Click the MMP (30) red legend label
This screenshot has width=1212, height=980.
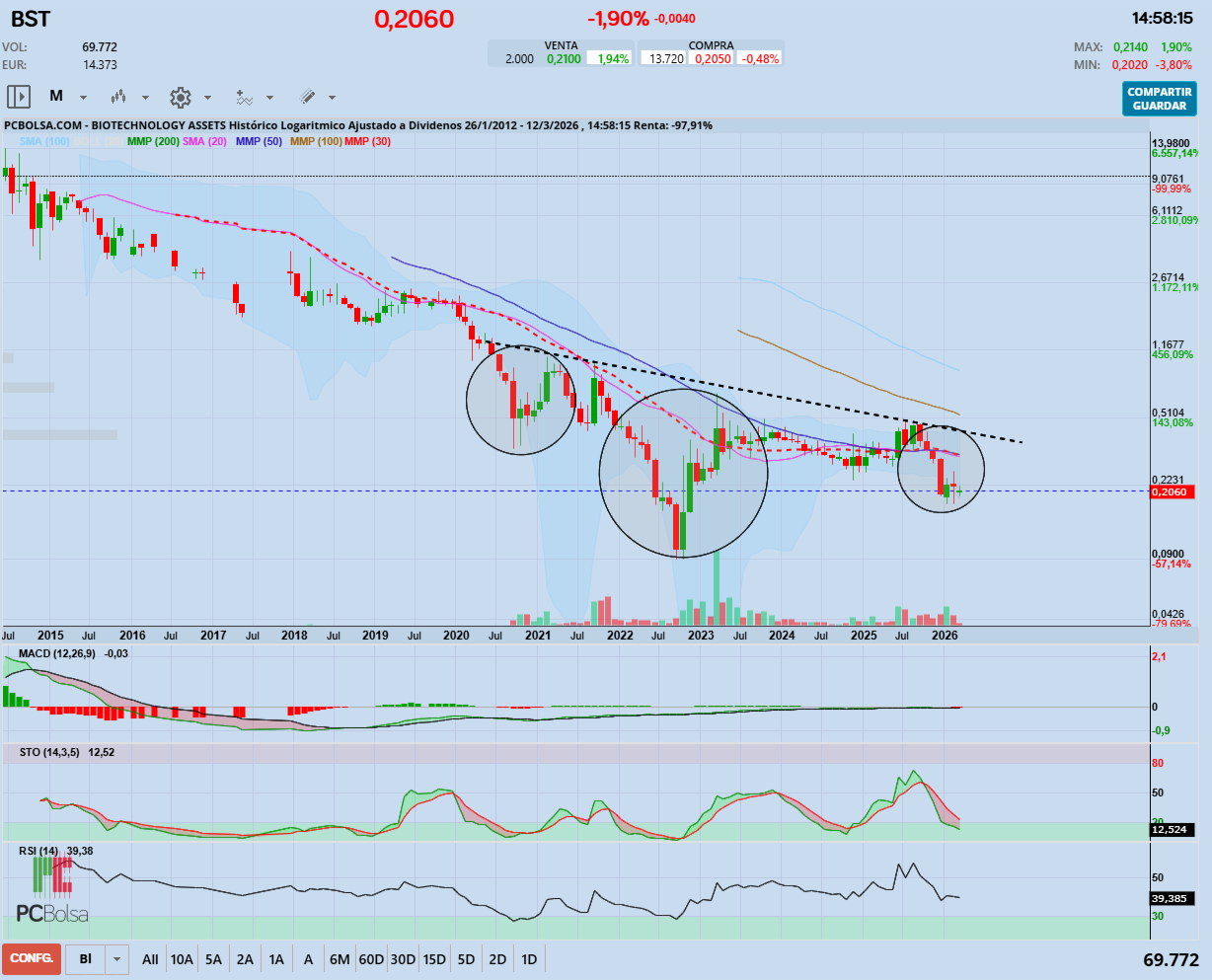367,142
